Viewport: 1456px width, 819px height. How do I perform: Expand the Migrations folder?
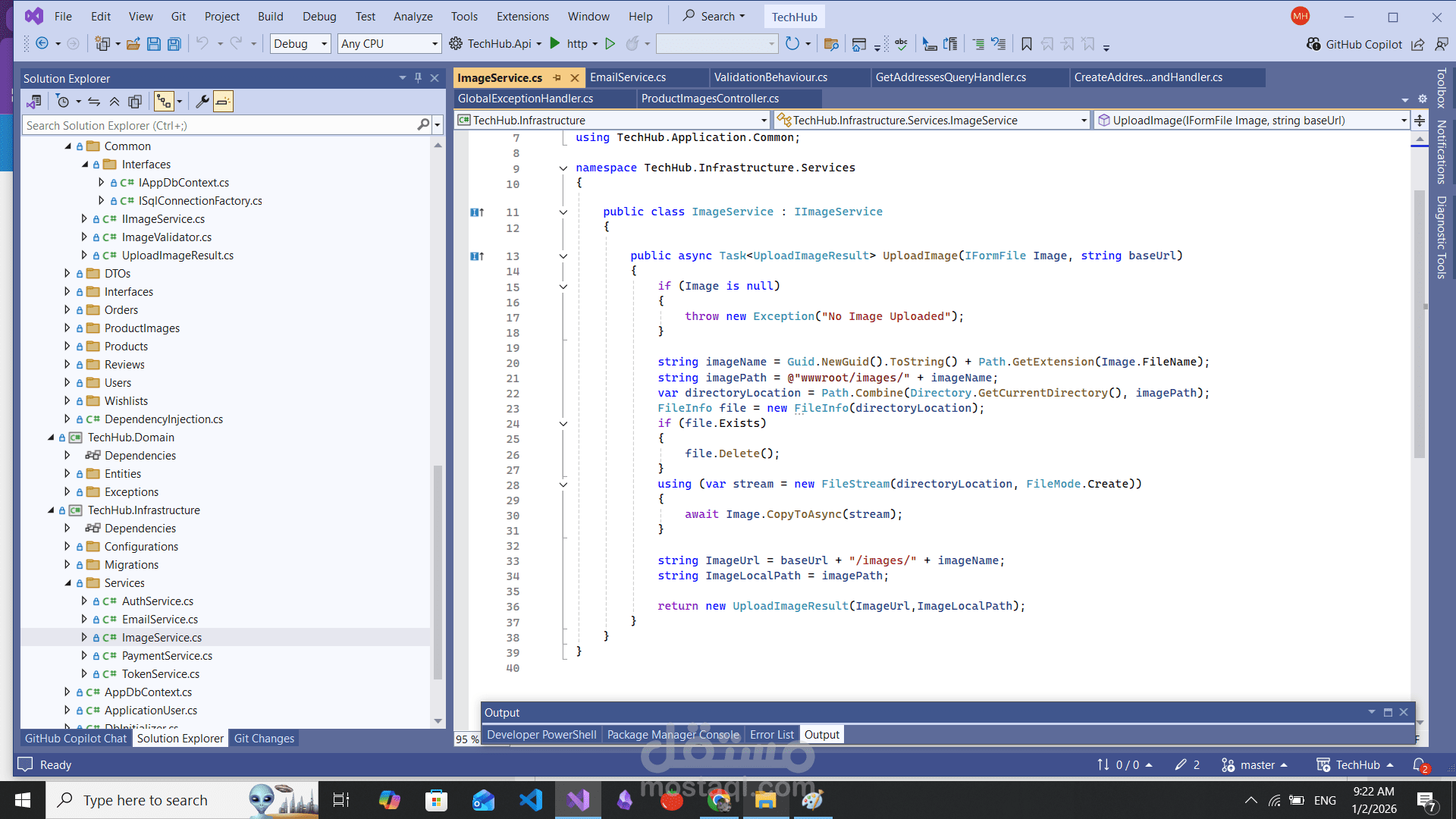pos(67,565)
